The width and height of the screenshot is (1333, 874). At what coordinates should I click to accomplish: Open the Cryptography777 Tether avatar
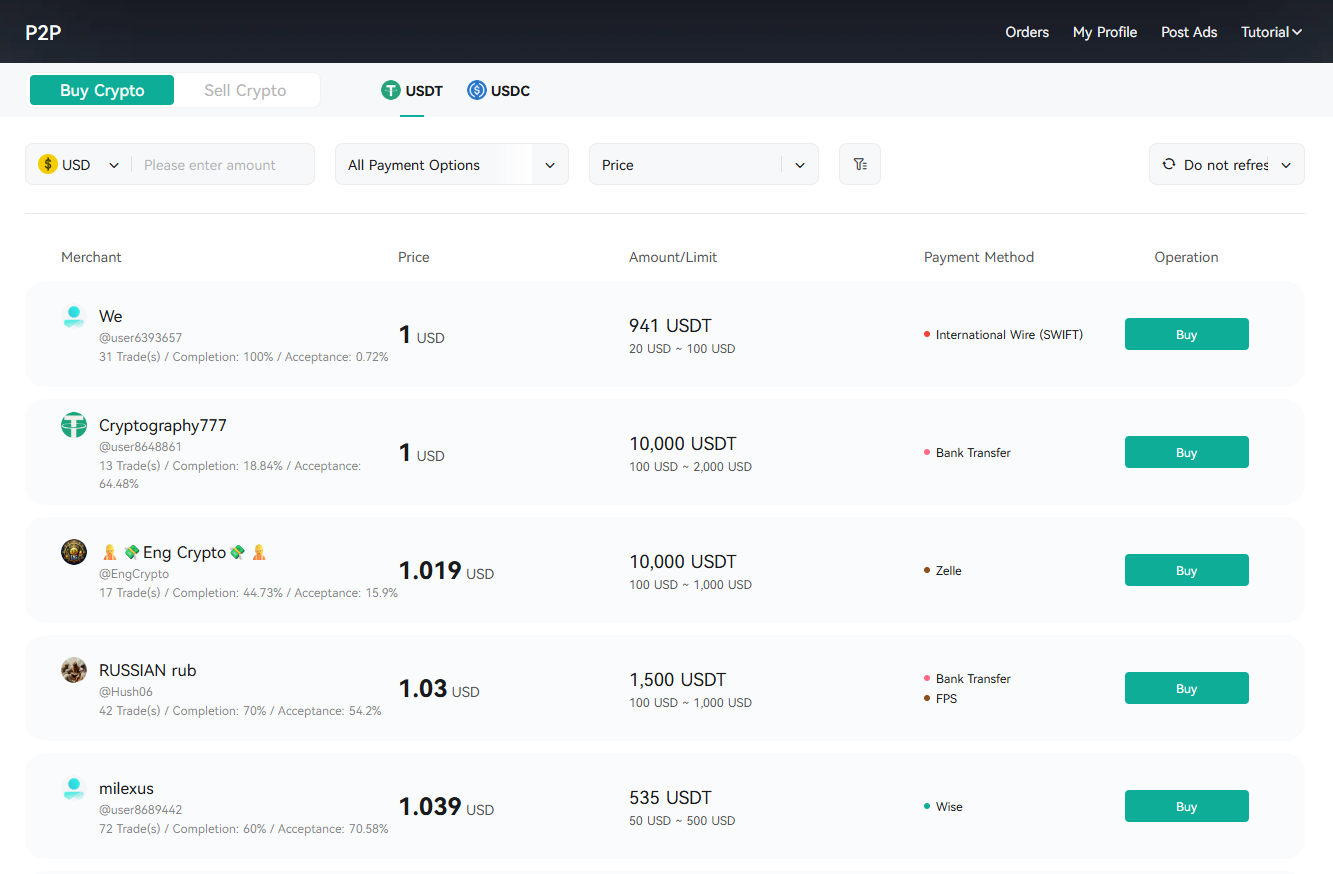point(74,425)
